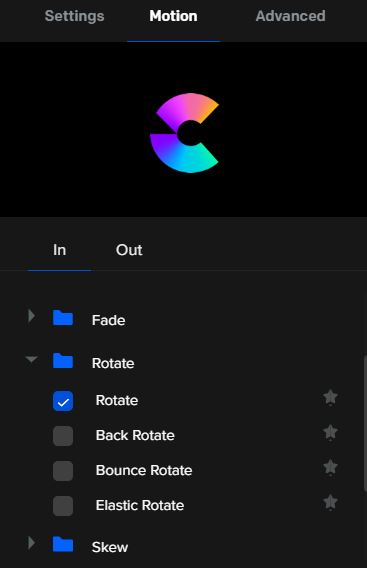Star the Back Rotate effect
This screenshot has width=367, height=568.
pyautogui.click(x=330, y=432)
